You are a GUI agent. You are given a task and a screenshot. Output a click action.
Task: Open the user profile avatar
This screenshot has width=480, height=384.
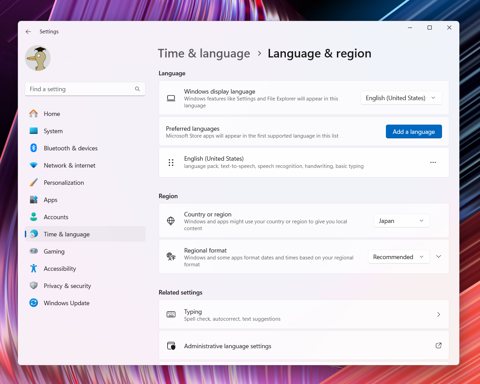click(38, 58)
